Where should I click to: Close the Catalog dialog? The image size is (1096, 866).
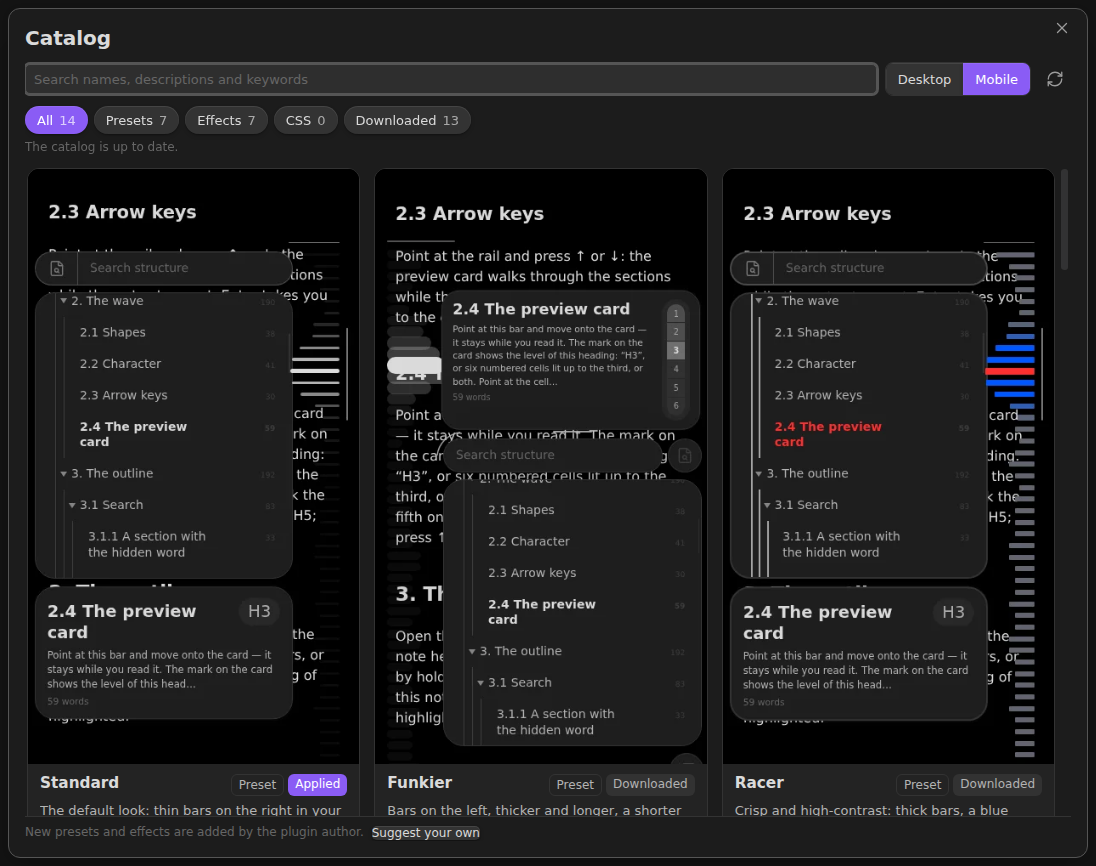click(x=1062, y=28)
